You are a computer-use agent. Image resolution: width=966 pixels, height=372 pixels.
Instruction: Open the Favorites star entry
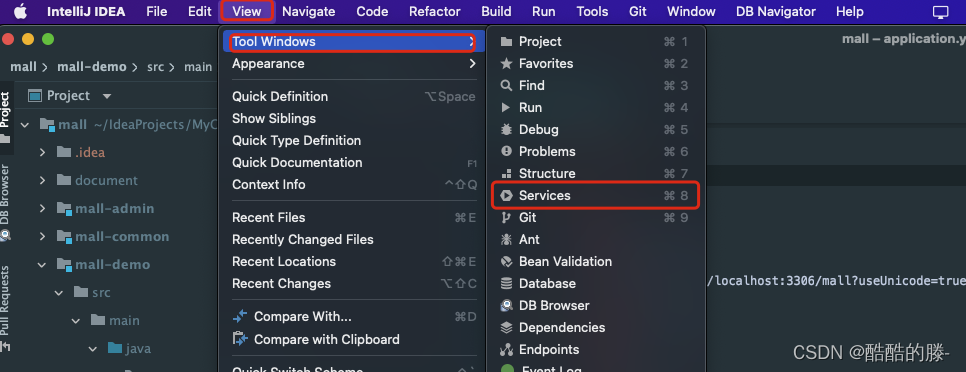[596, 63]
